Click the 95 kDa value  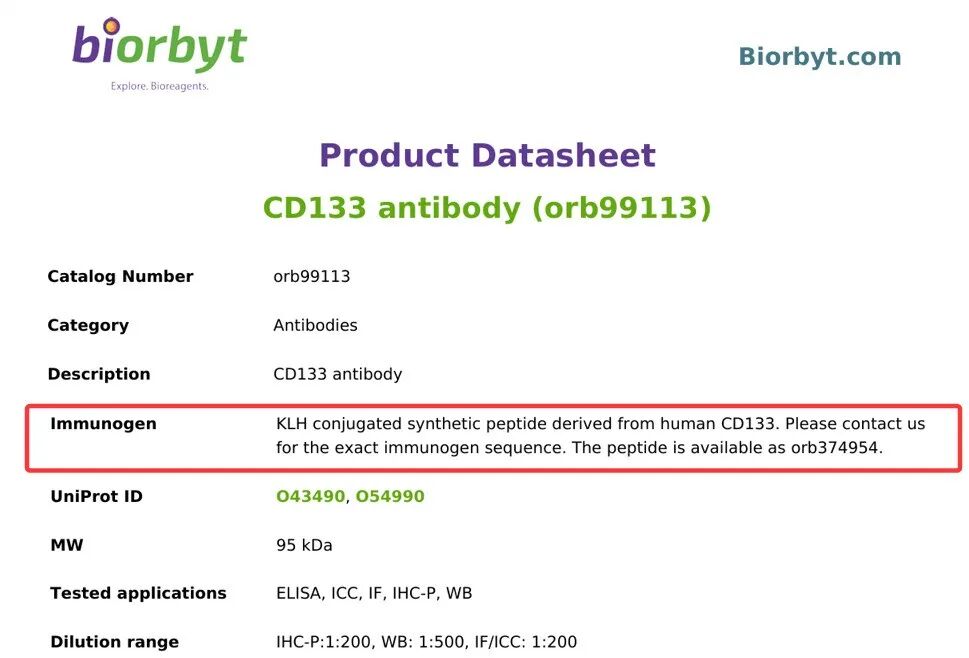click(x=304, y=546)
